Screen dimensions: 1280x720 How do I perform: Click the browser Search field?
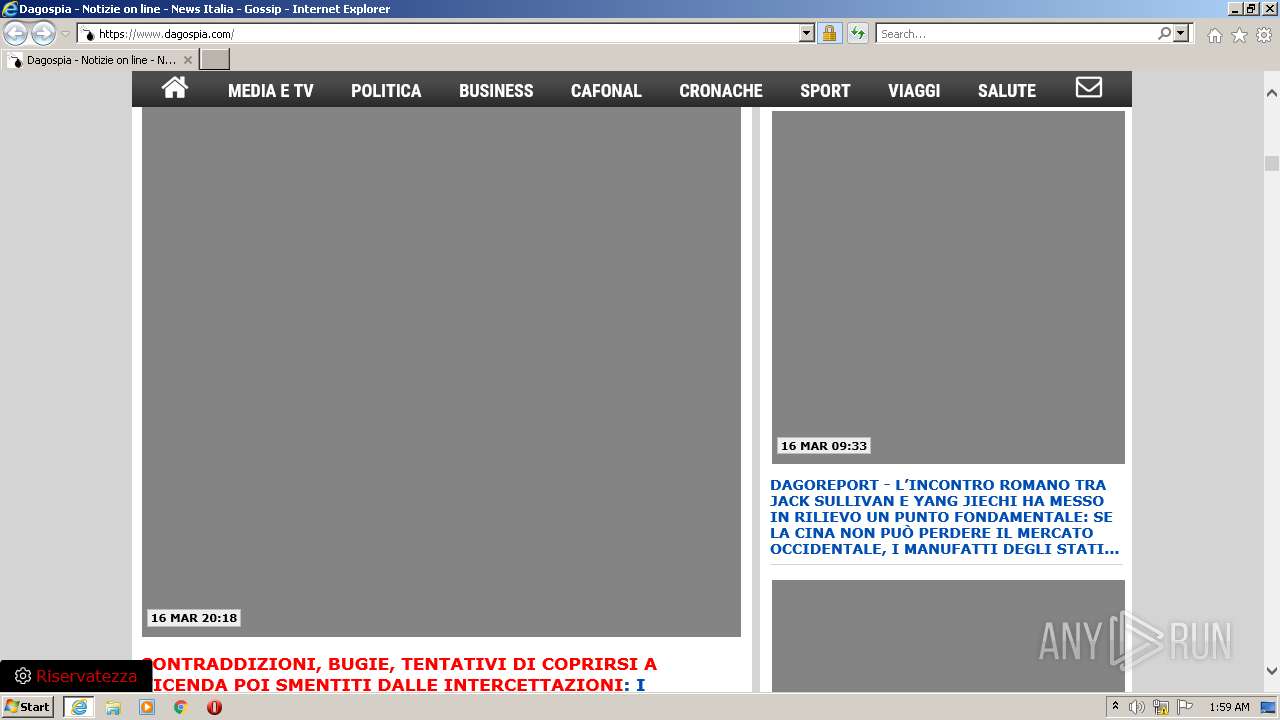[1015, 34]
